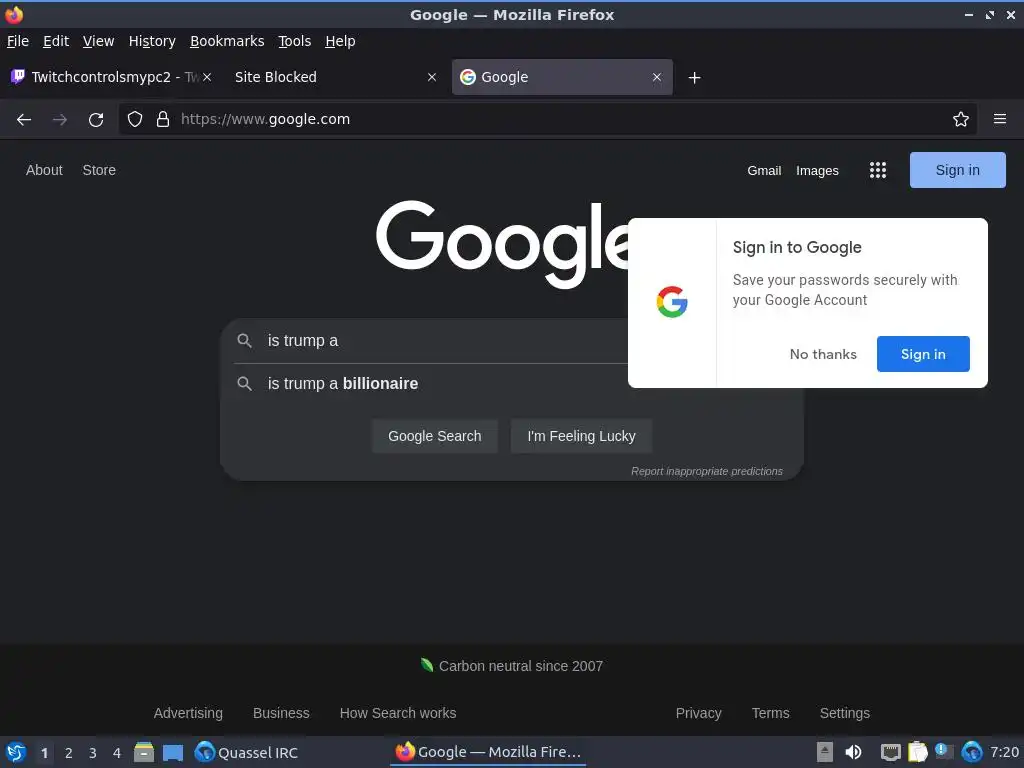The height and width of the screenshot is (768, 1024).
Task: Open the Help menu
Action: point(340,41)
